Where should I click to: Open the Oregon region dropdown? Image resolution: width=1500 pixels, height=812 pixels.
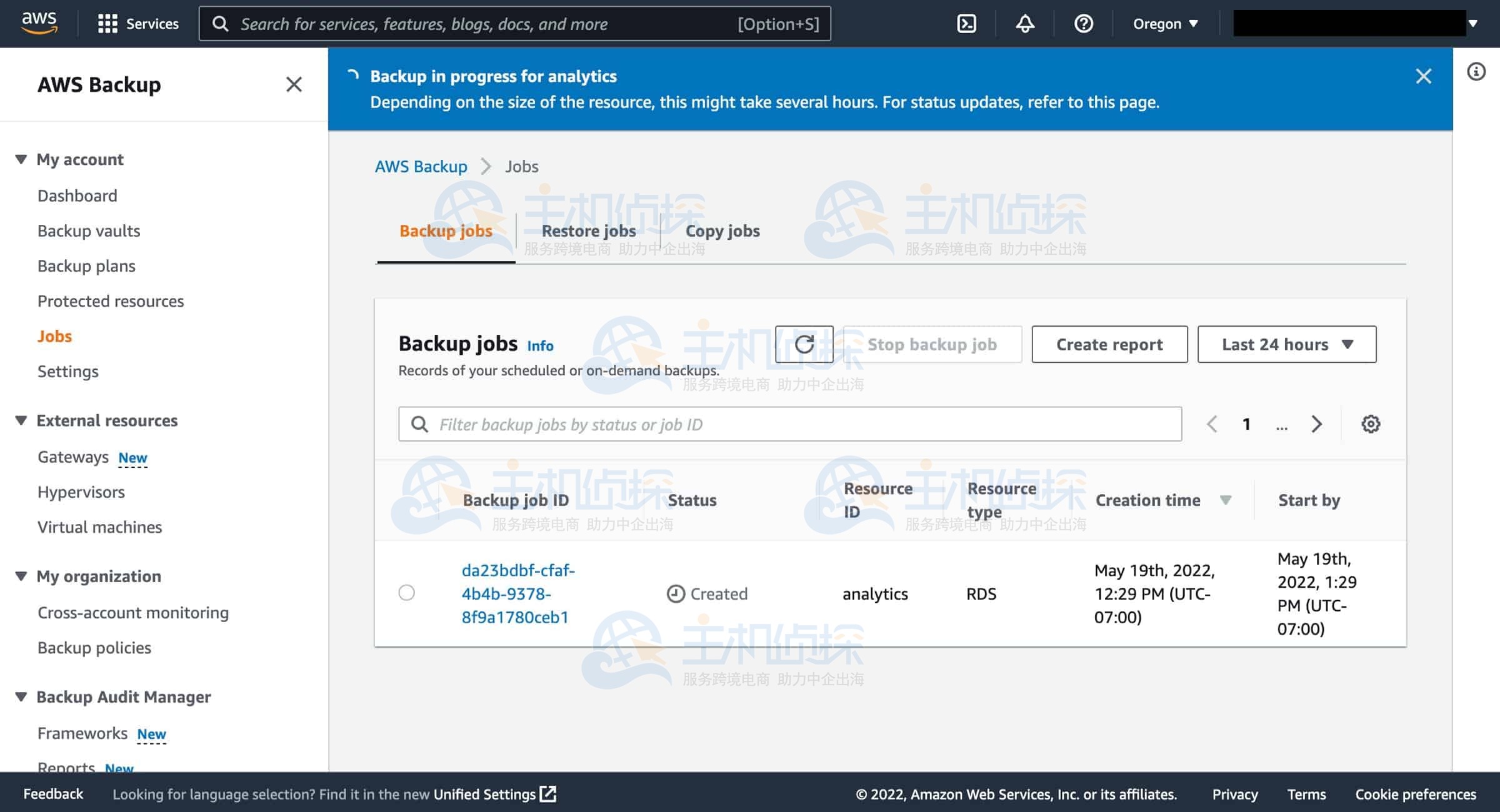(1165, 24)
